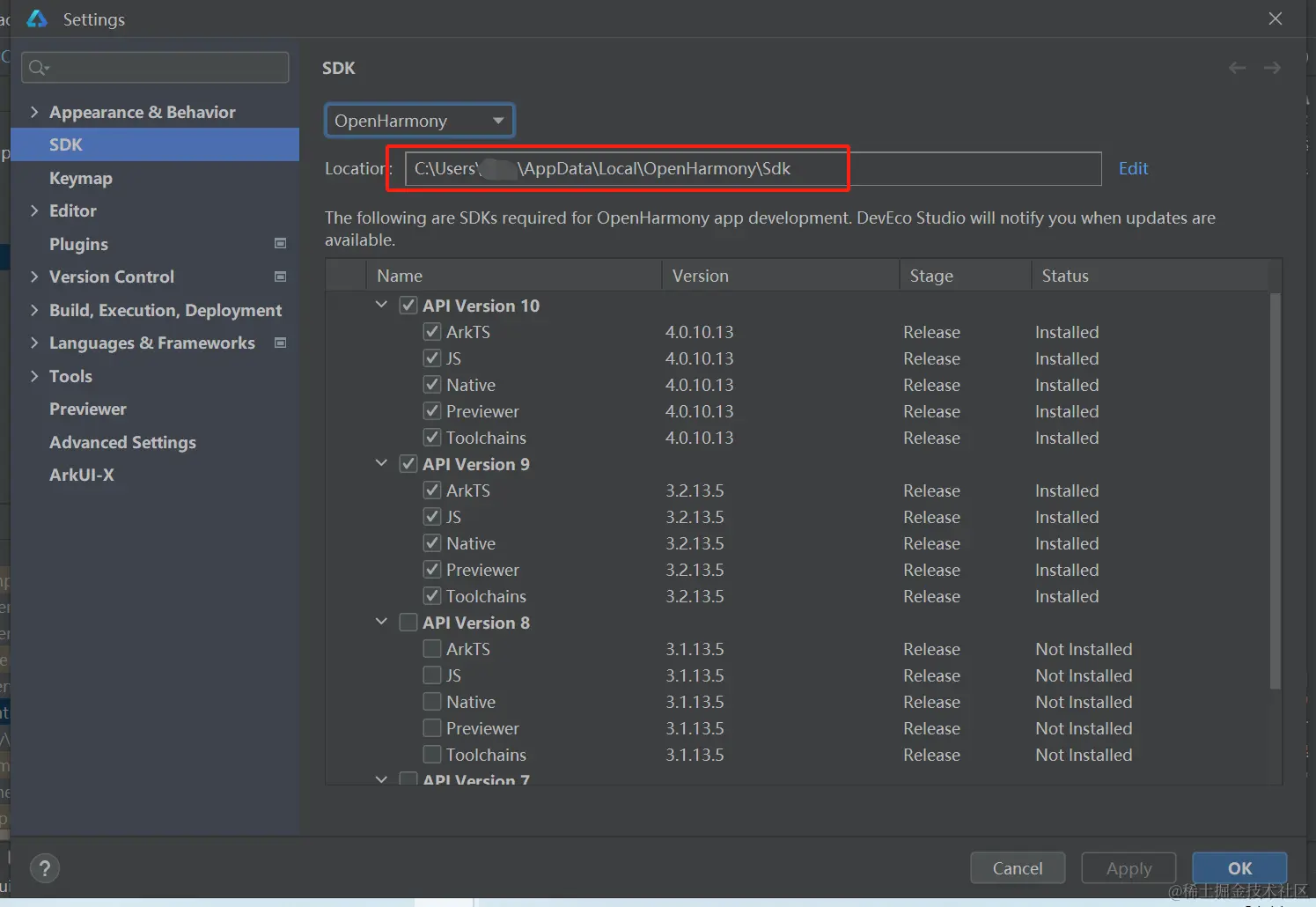This screenshot has height=907, width=1316.
Task: Check Native 3.1.13.5 checkbox
Action: click(432, 702)
